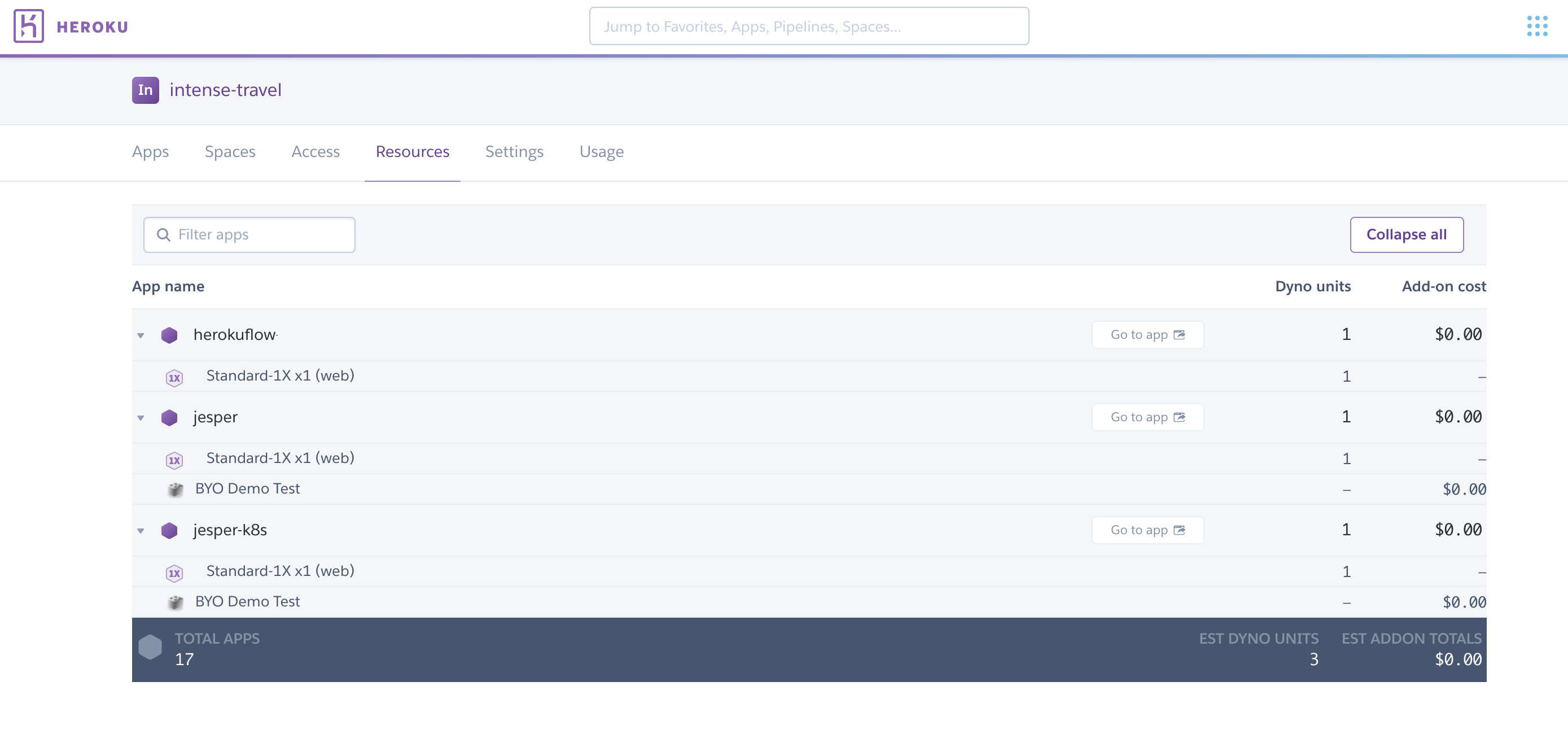Click jesper-k8s row's $0.00 add-on cost
Screen dimensions: 1568x734
pyautogui.click(x=1458, y=530)
